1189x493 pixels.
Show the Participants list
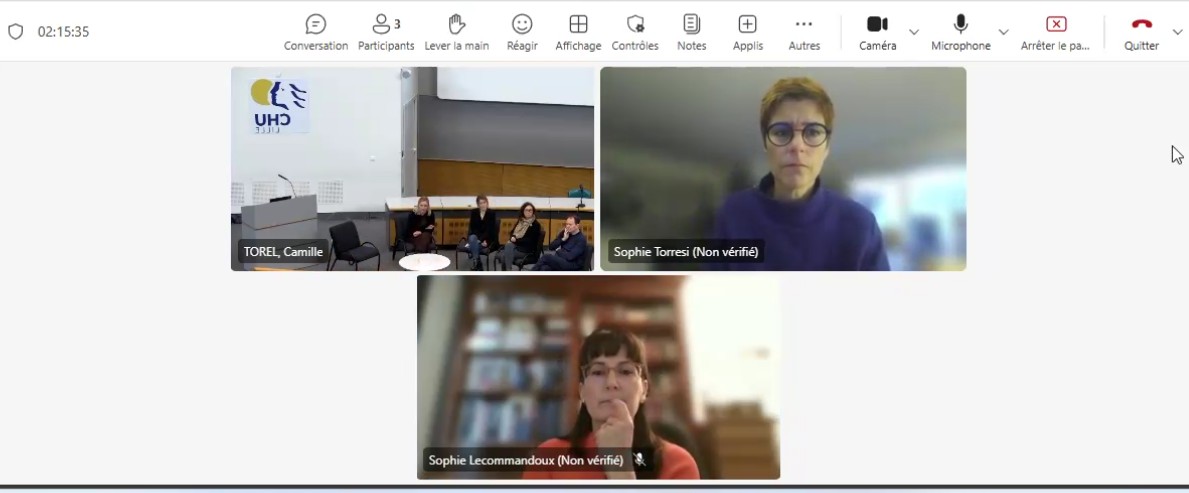[386, 32]
